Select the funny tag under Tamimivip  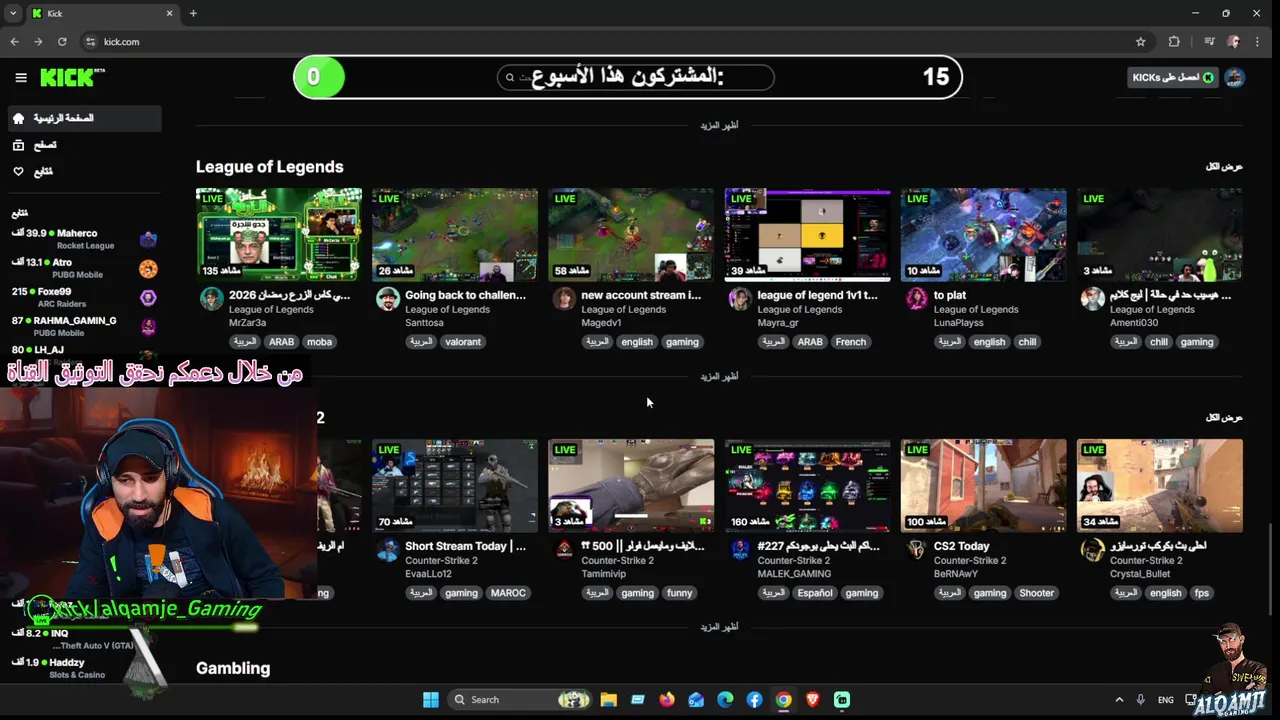(679, 593)
